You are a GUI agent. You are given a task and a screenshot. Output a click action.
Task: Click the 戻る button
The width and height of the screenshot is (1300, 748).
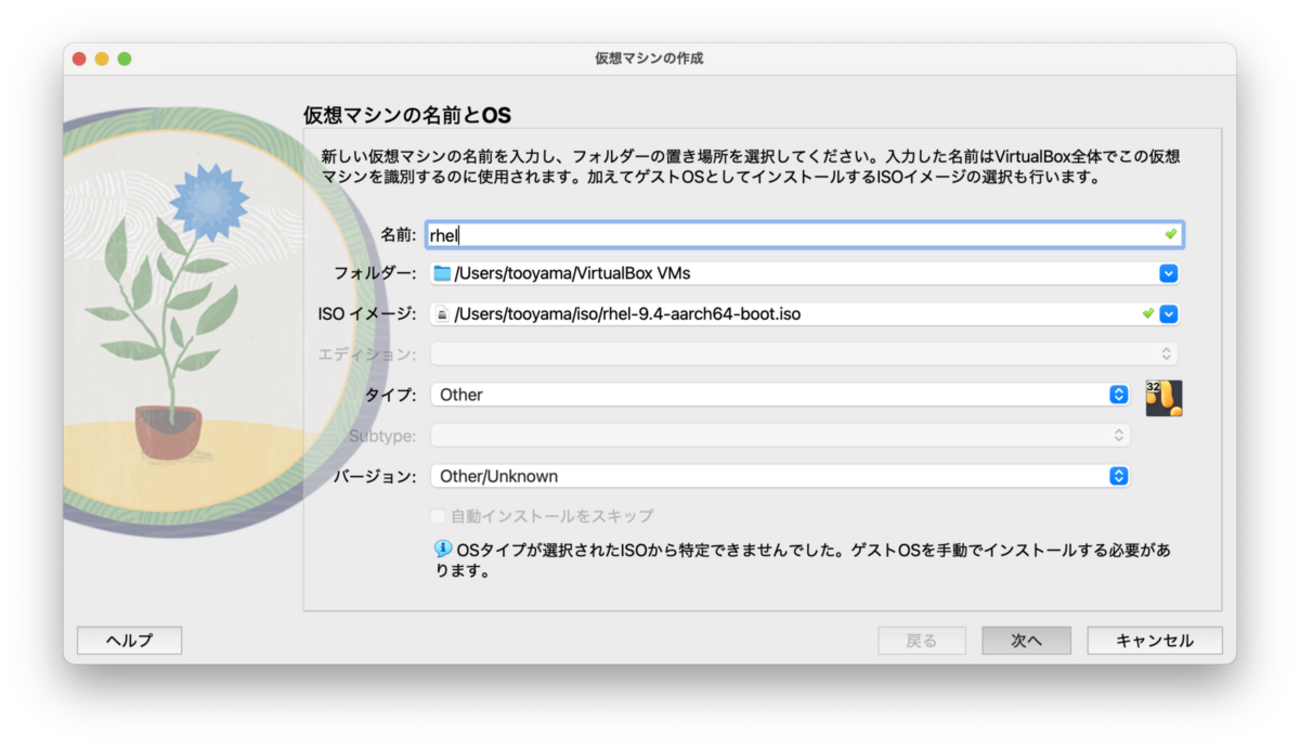(922, 640)
